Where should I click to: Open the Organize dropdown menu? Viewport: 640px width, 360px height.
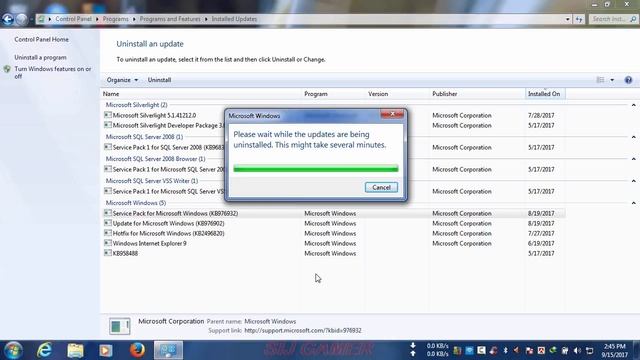122,80
